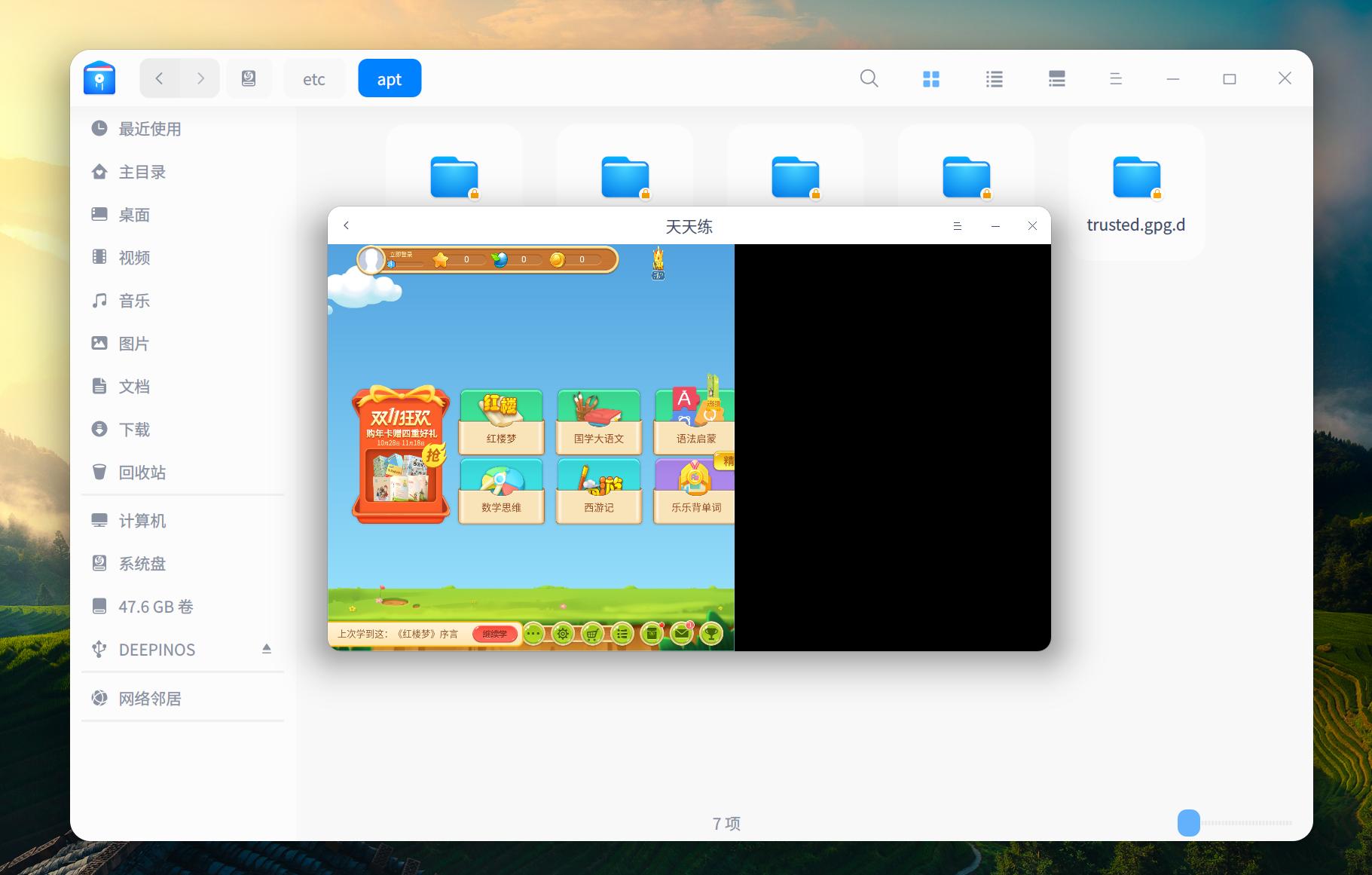Go to 主目录 in the sidebar
Screen dimensions: 1372x875
pos(182,172)
